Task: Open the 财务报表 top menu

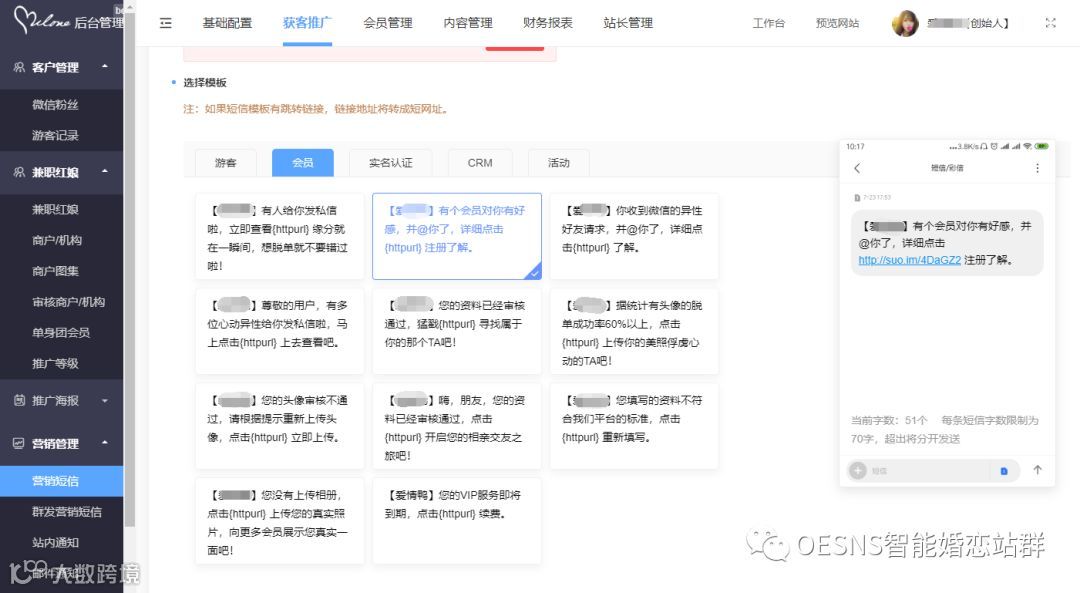Action: (x=548, y=23)
